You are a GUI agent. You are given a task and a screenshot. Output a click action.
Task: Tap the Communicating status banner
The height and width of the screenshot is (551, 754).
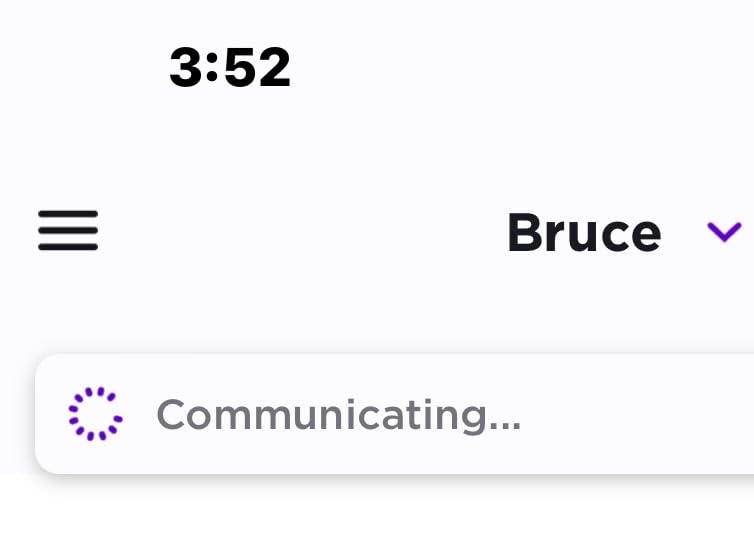400,414
